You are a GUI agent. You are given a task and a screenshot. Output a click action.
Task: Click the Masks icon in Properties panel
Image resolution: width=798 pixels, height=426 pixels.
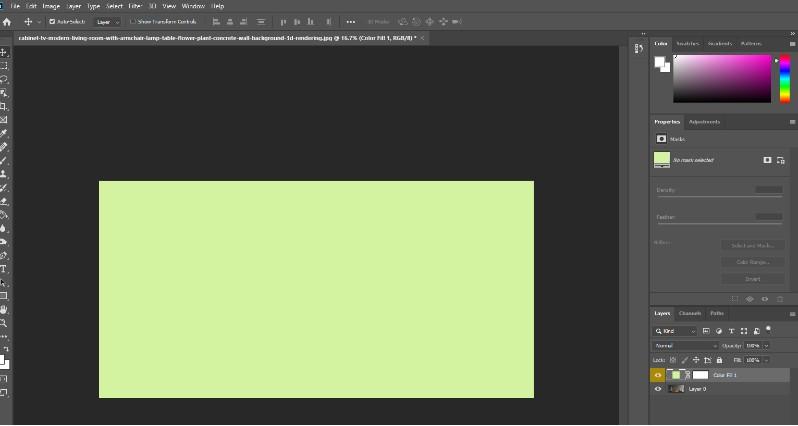(x=661, y=138)
